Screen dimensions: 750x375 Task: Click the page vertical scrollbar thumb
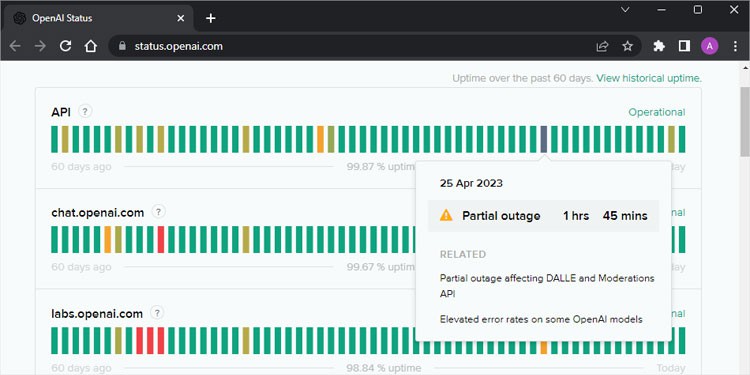pos(745,121)
